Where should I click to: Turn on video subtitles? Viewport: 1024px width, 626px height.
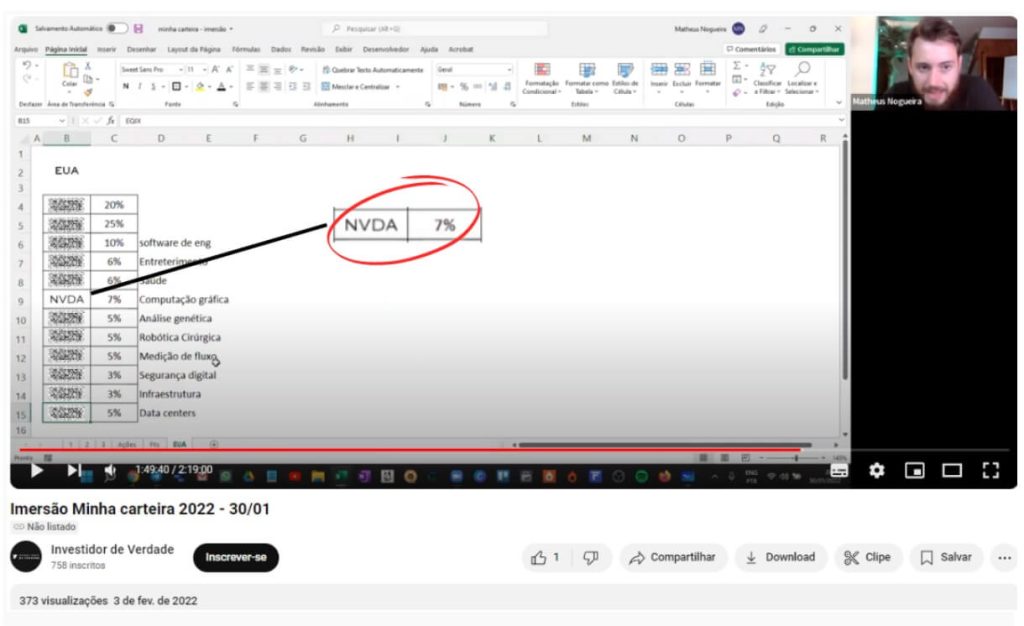[x=839, y=470]
